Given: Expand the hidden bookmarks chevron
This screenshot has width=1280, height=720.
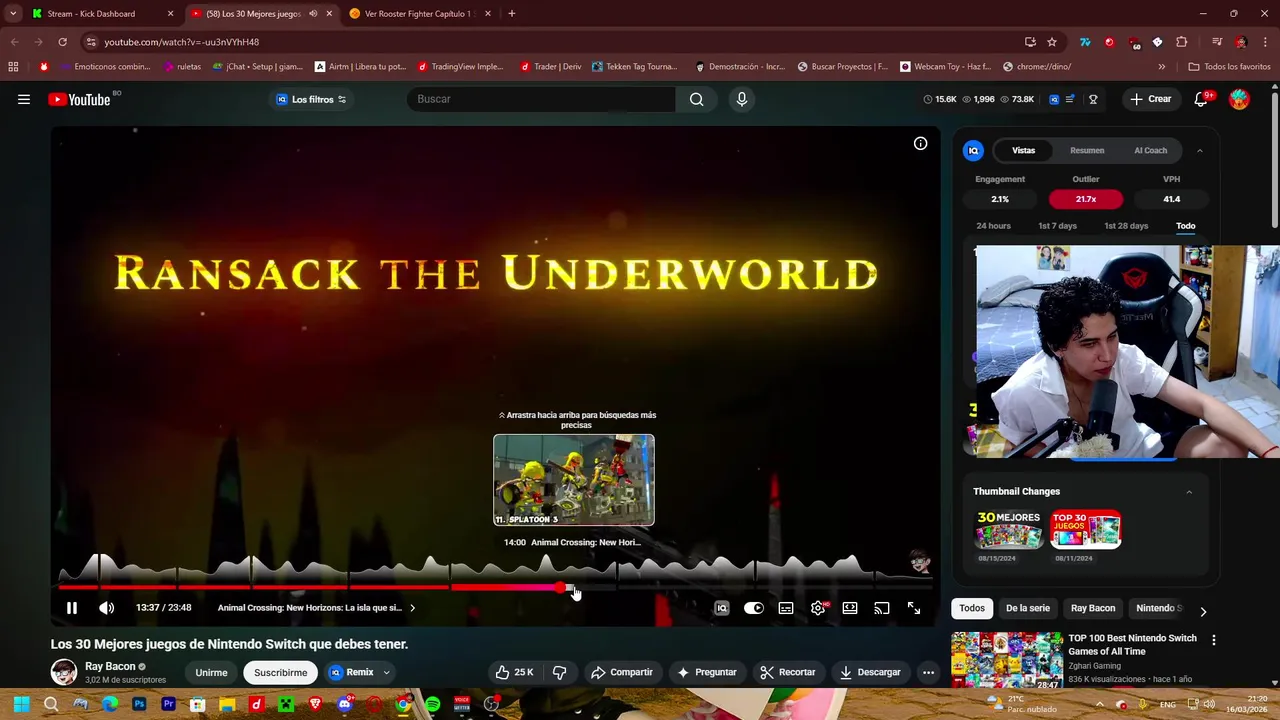Looking at the screenshot, I should (1161, 67).
